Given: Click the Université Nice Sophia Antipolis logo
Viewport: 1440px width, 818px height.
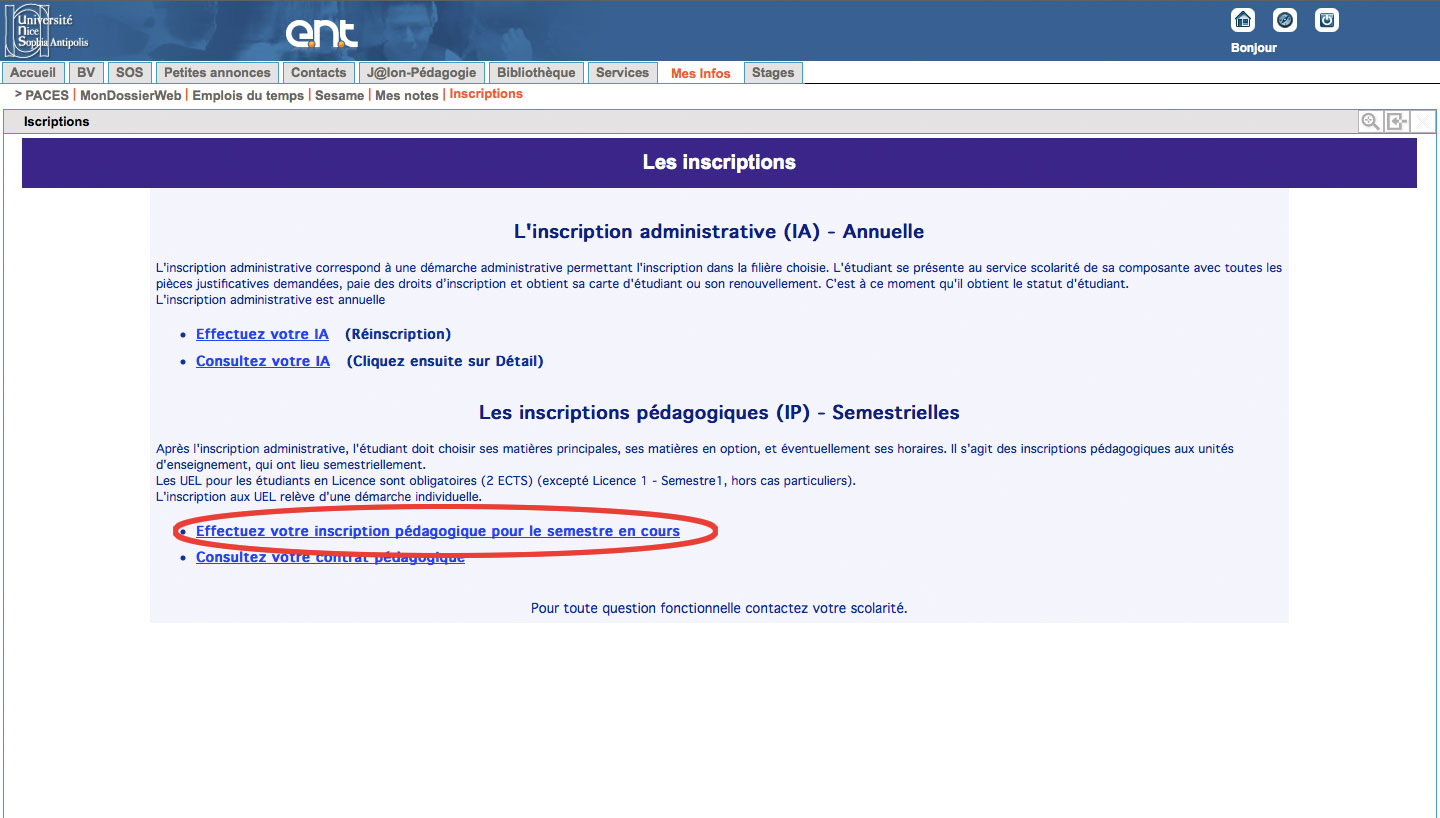Looking at the screenshot, I should click(48, 30).
